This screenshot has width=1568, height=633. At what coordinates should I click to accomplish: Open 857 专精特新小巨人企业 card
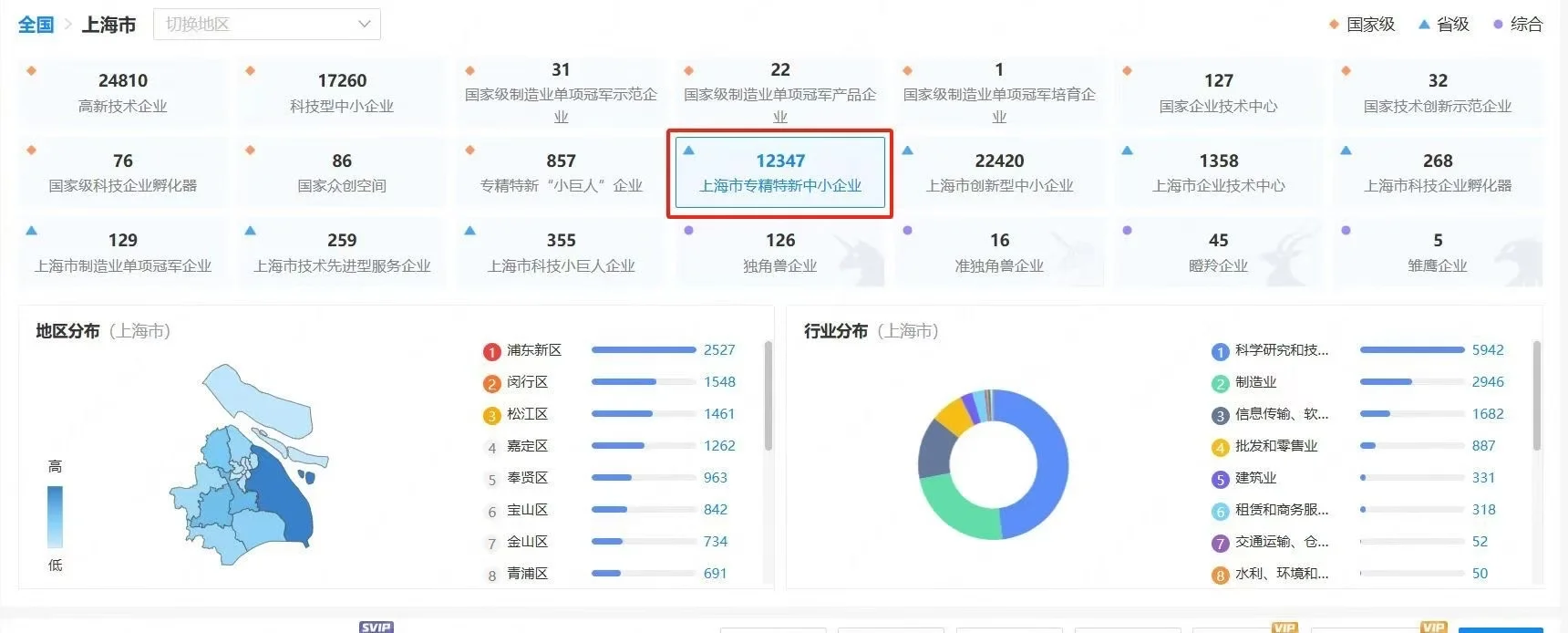tap(562, 172)
